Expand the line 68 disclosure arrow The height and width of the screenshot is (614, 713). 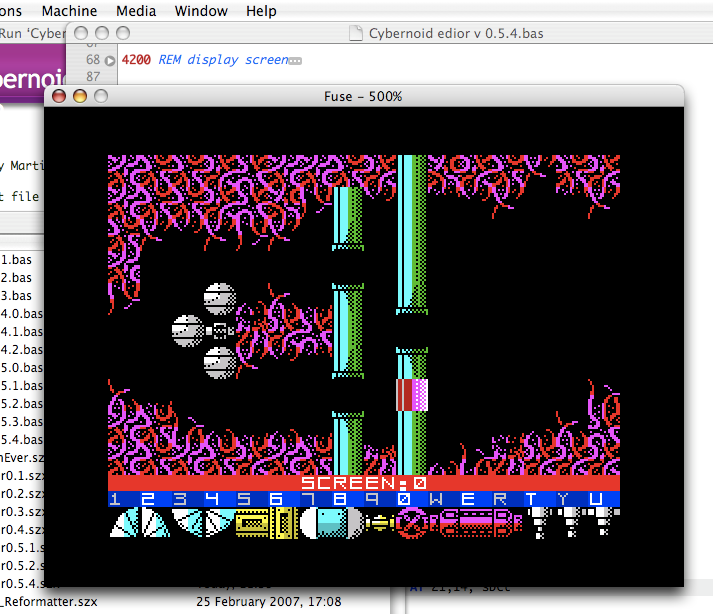[x=110, y=60]
